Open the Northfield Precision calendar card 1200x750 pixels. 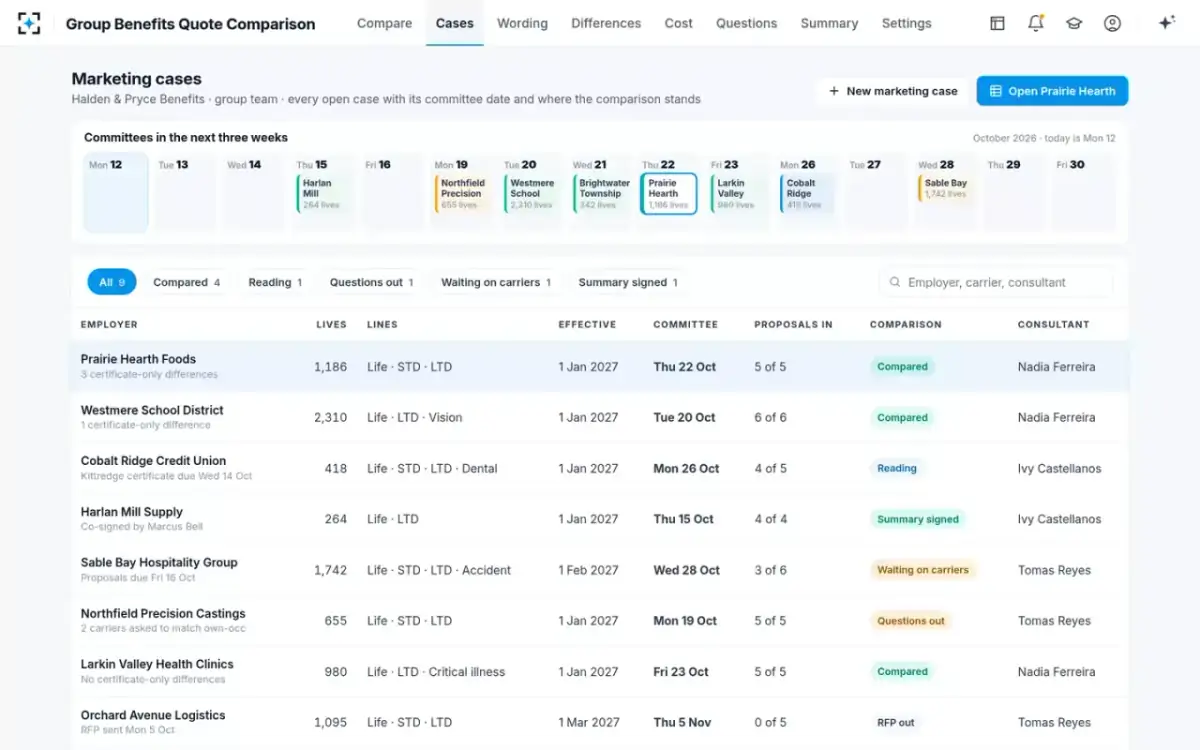coord(463,193)
